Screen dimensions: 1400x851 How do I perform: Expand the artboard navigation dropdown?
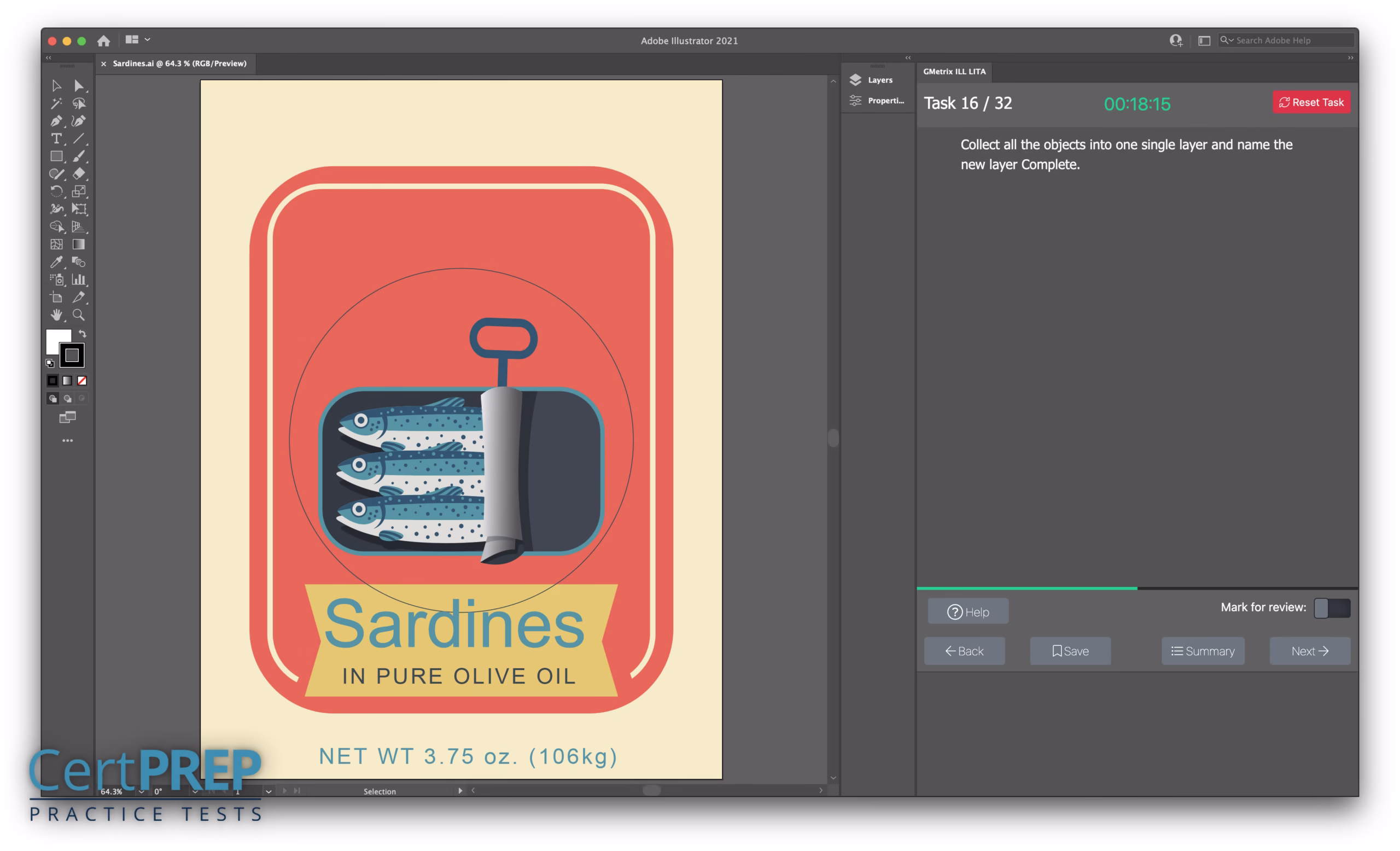click(x=269, y=791)
